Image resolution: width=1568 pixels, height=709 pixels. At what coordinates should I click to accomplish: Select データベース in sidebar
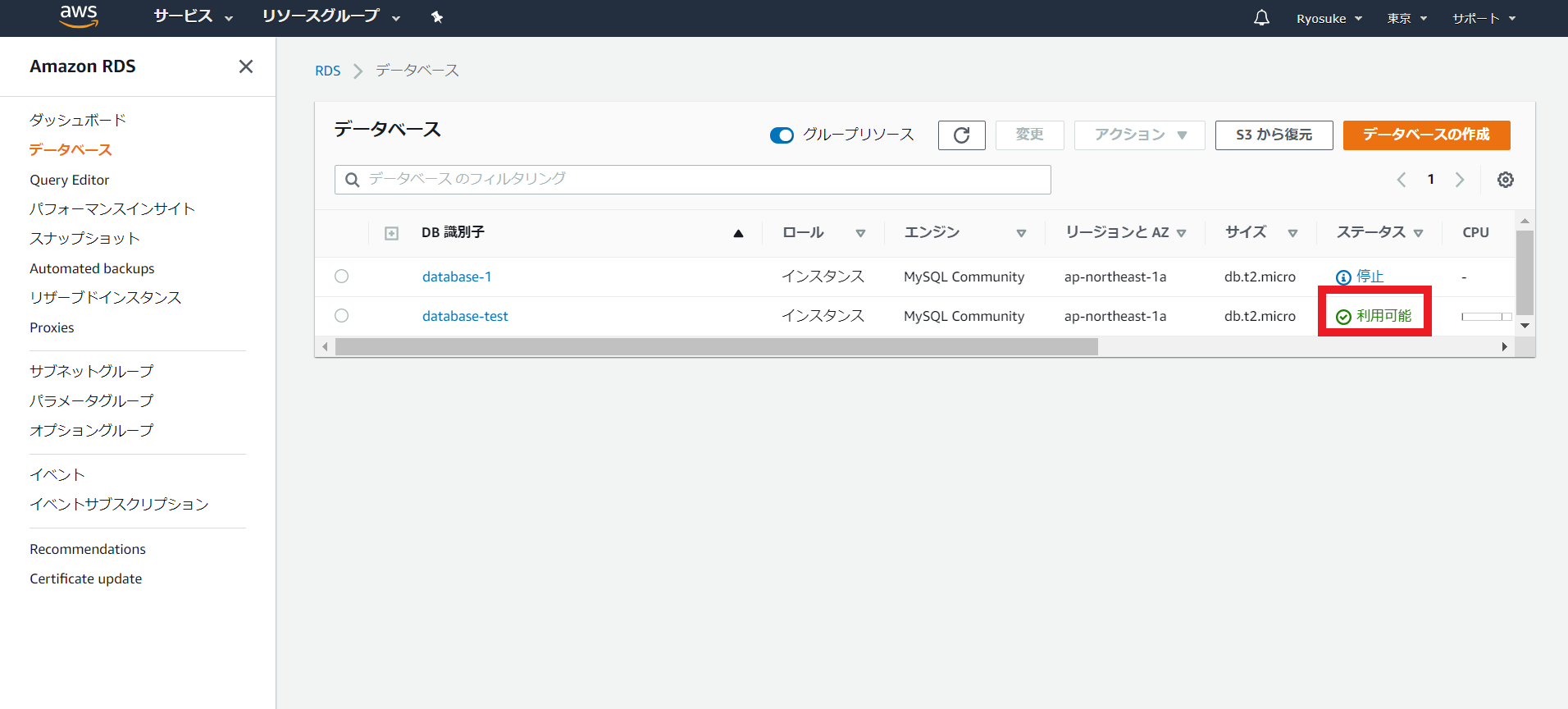tap(71, 149)
